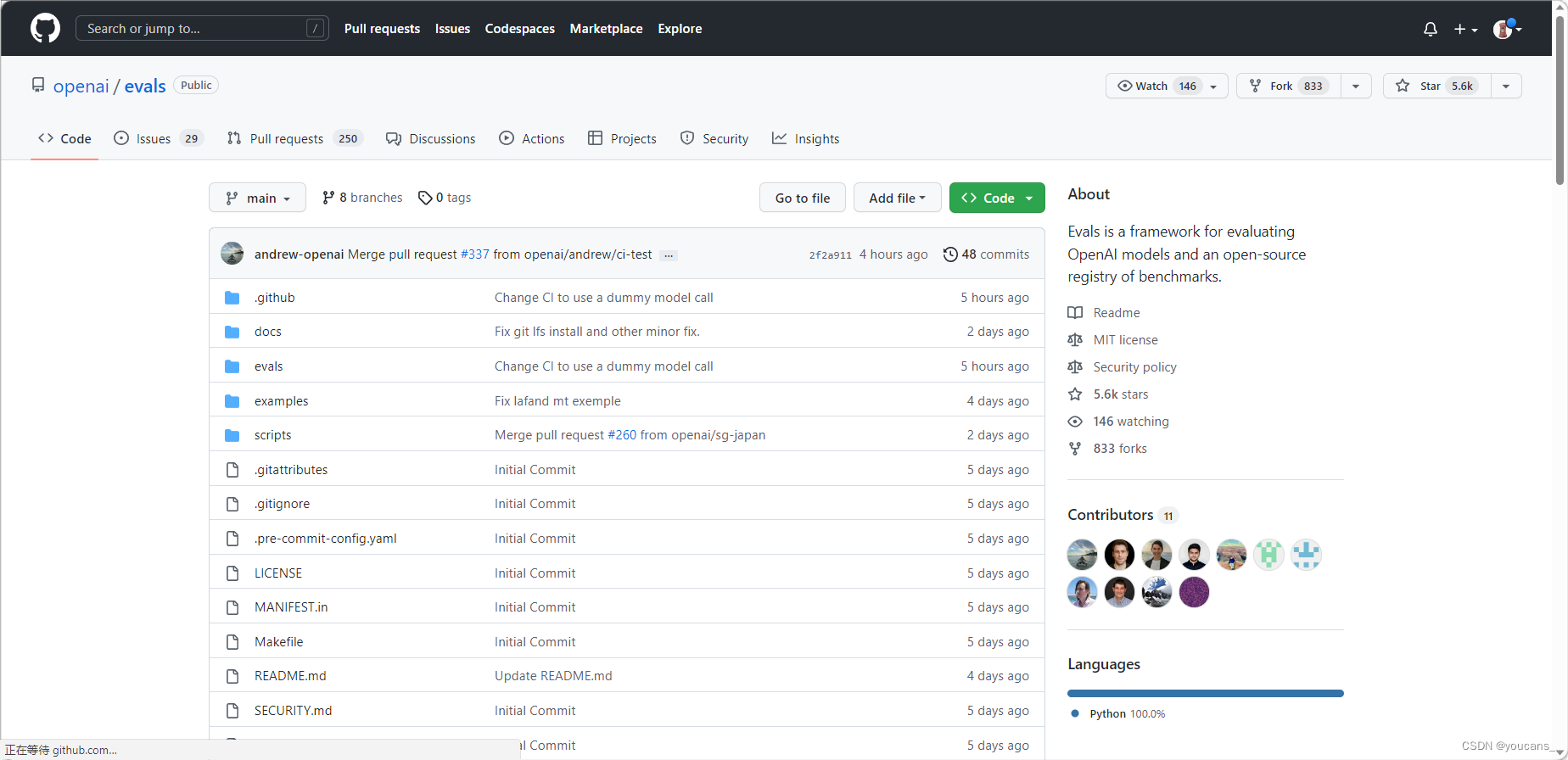Open pull request #337 link

(474, 254)
